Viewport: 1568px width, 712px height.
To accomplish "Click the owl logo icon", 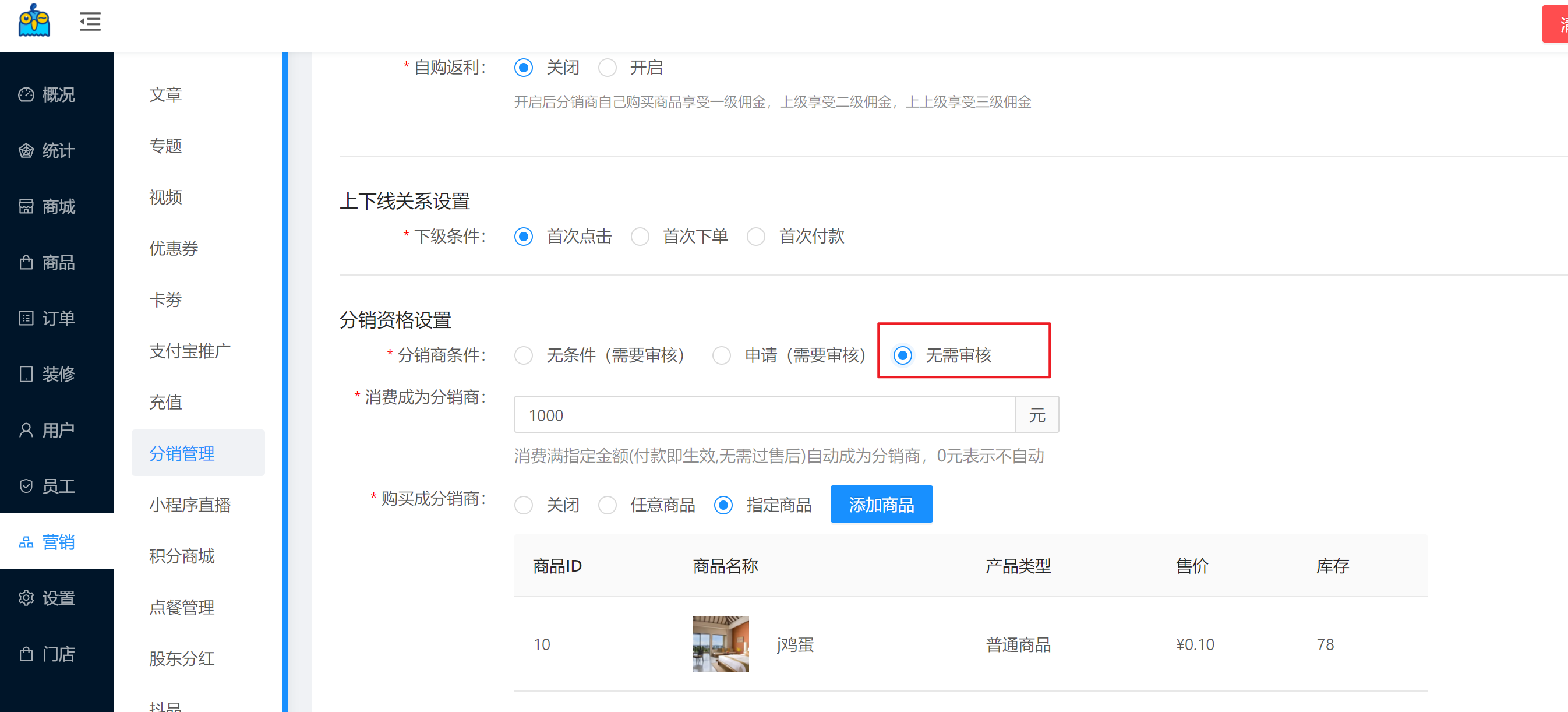I will (x=34, y=22).
